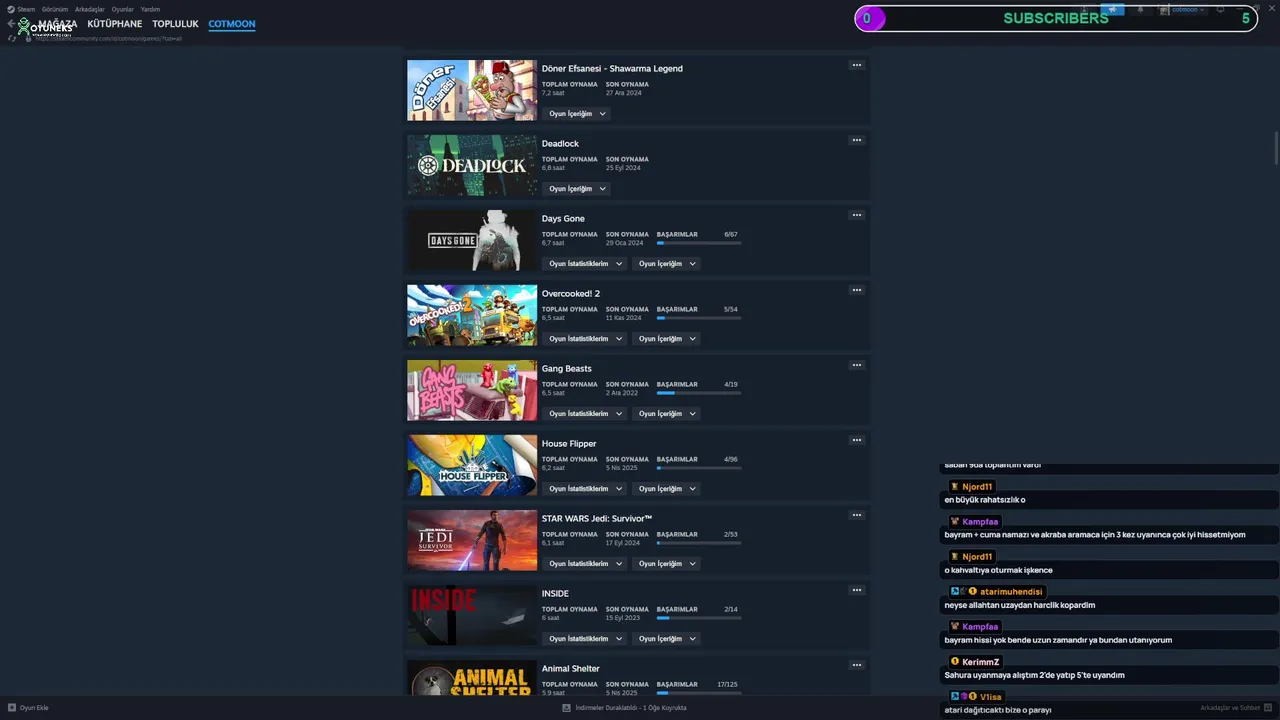
Task: Click the downloads icon in the bottom bar
Action: click(x=566, y=708)
